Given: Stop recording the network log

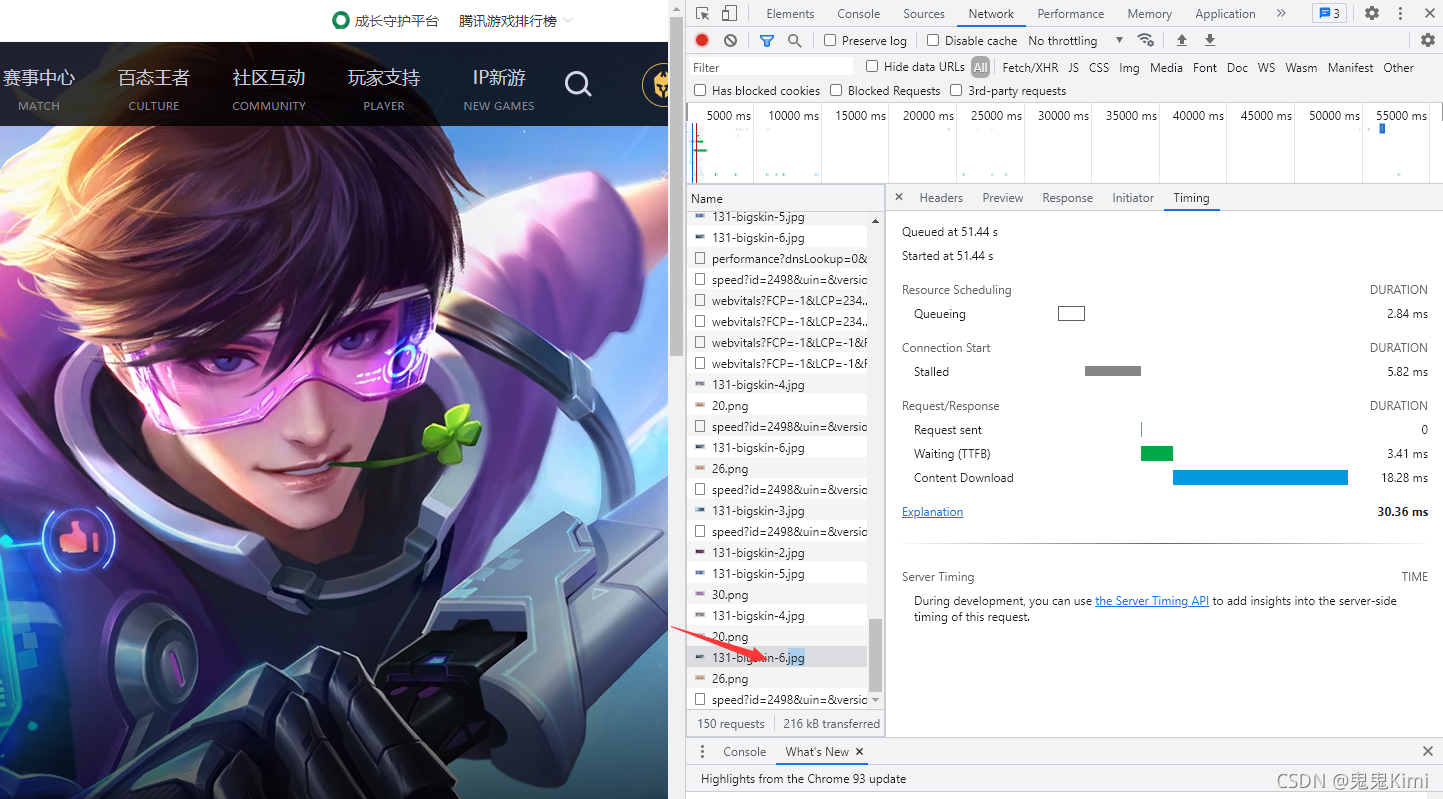Looking at the screenshot, I should (702, 40).
